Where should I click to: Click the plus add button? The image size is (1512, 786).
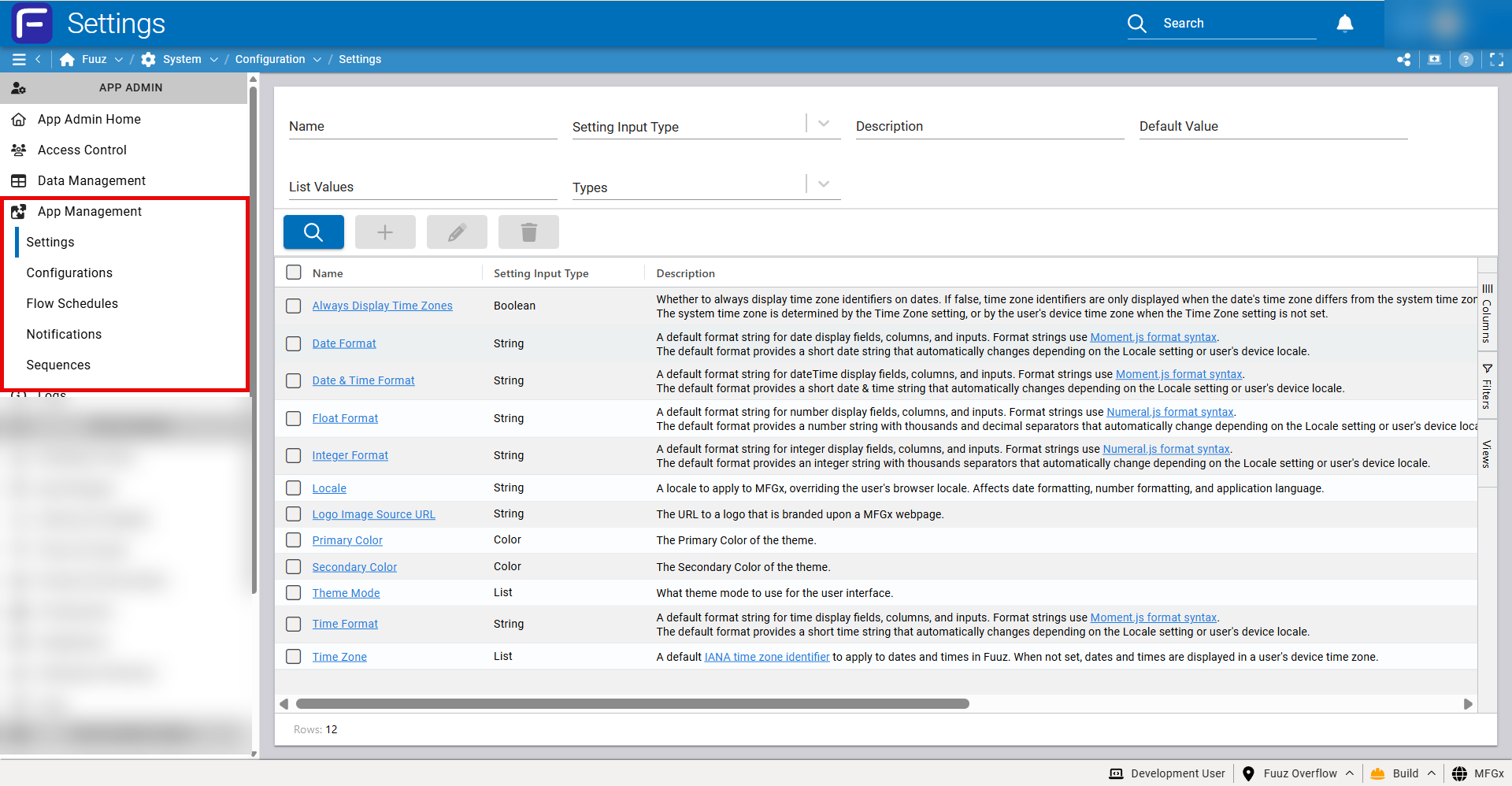pos(385,232)
